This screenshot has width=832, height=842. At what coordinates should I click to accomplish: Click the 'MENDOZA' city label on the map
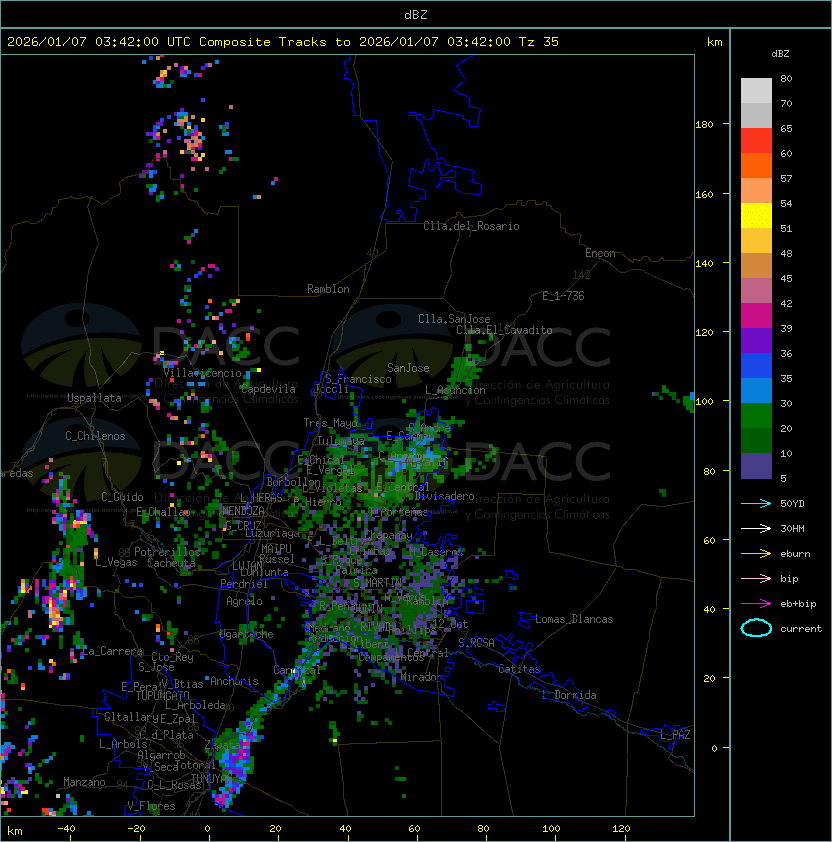click(x=243, y=511)
